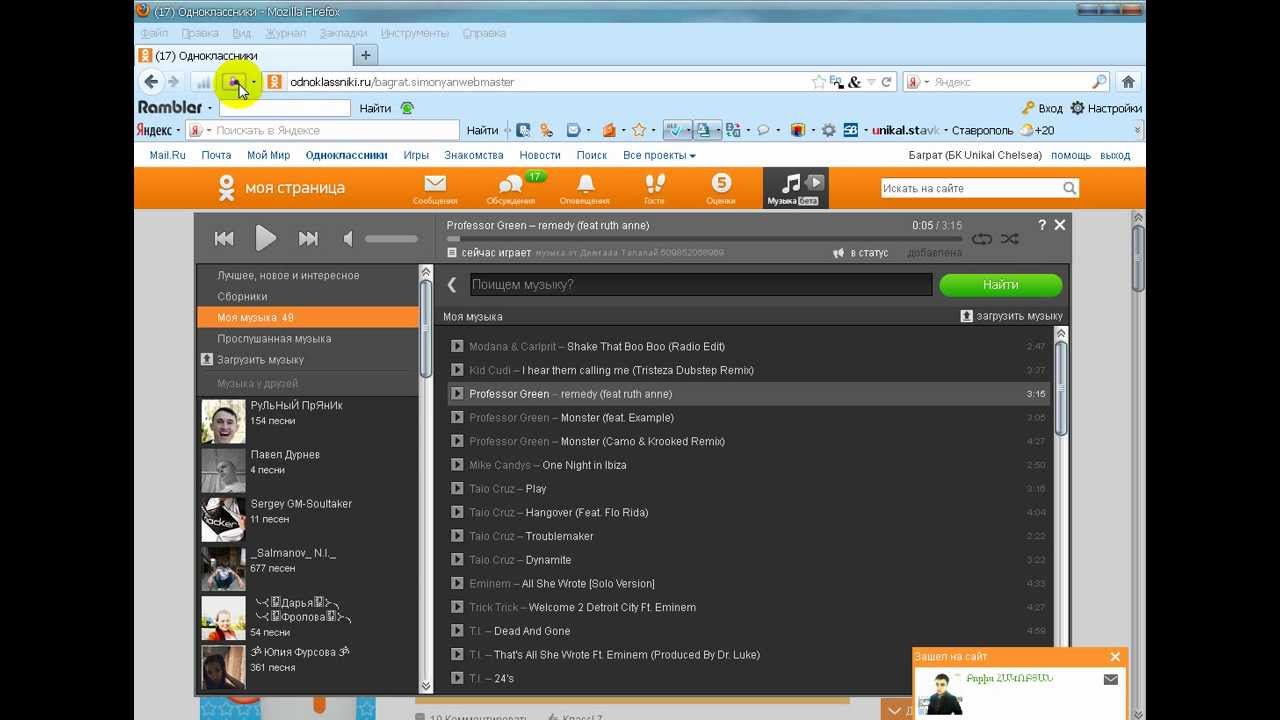
Task: Play Taio Cruz Hangover track
Action: [x=457, y=512]
